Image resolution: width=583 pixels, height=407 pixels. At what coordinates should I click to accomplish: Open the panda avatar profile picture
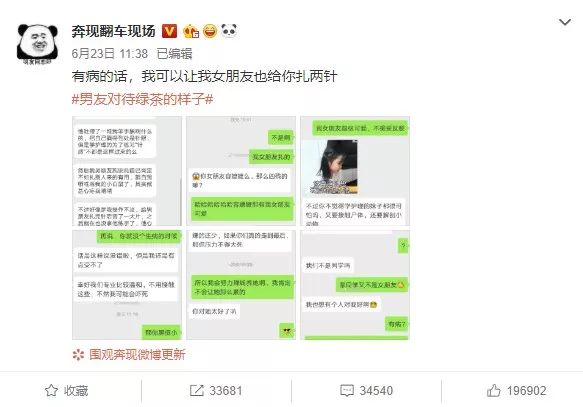(x=37, y=44)
